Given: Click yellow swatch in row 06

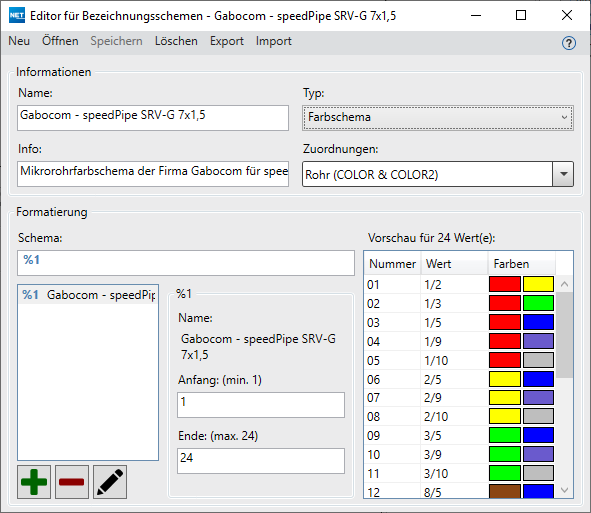Looking at the screenshot, I should tap(505, 379).
